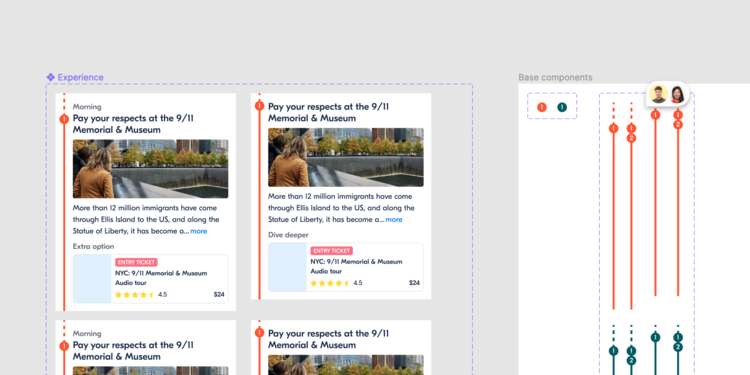The width and height of the screenshot is (750, 375).
Task: Select teal "1" badge directly above short-dotted teal "2"
Action: point(678,337)
